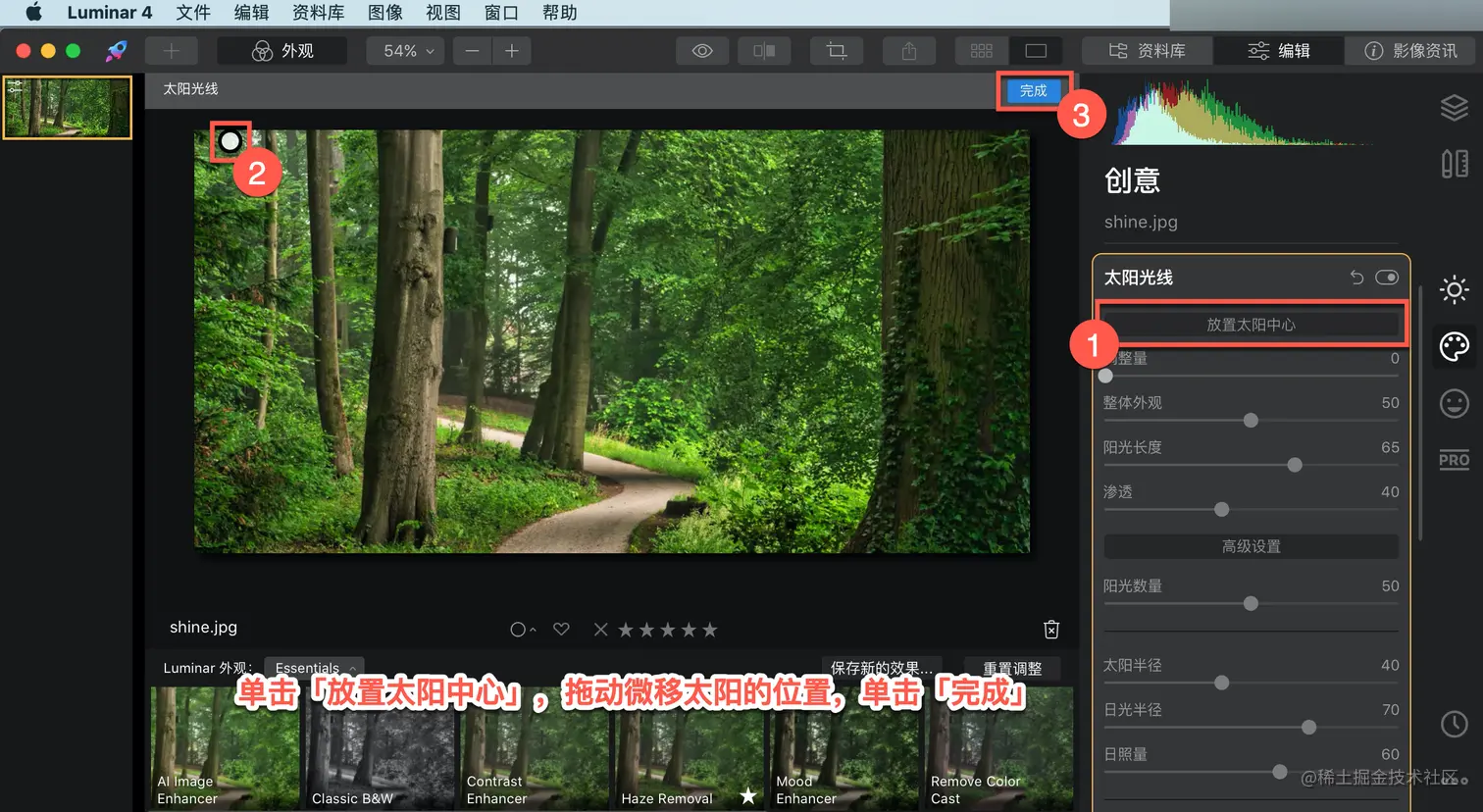Zoom out with the minus button

[x=472, y=51]
